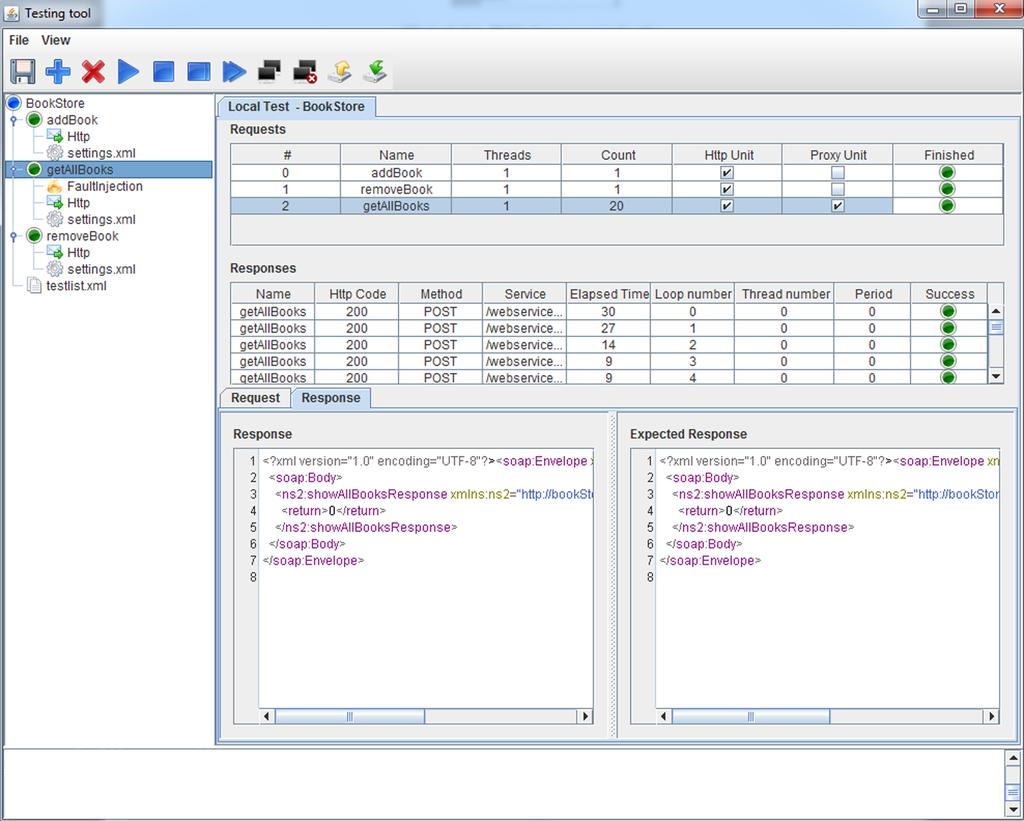The width and height of the screenshot is (1024, 821).
Task: Click the FaultInjection flame icon
Action: pyautogui.click(x=55, y=186)
